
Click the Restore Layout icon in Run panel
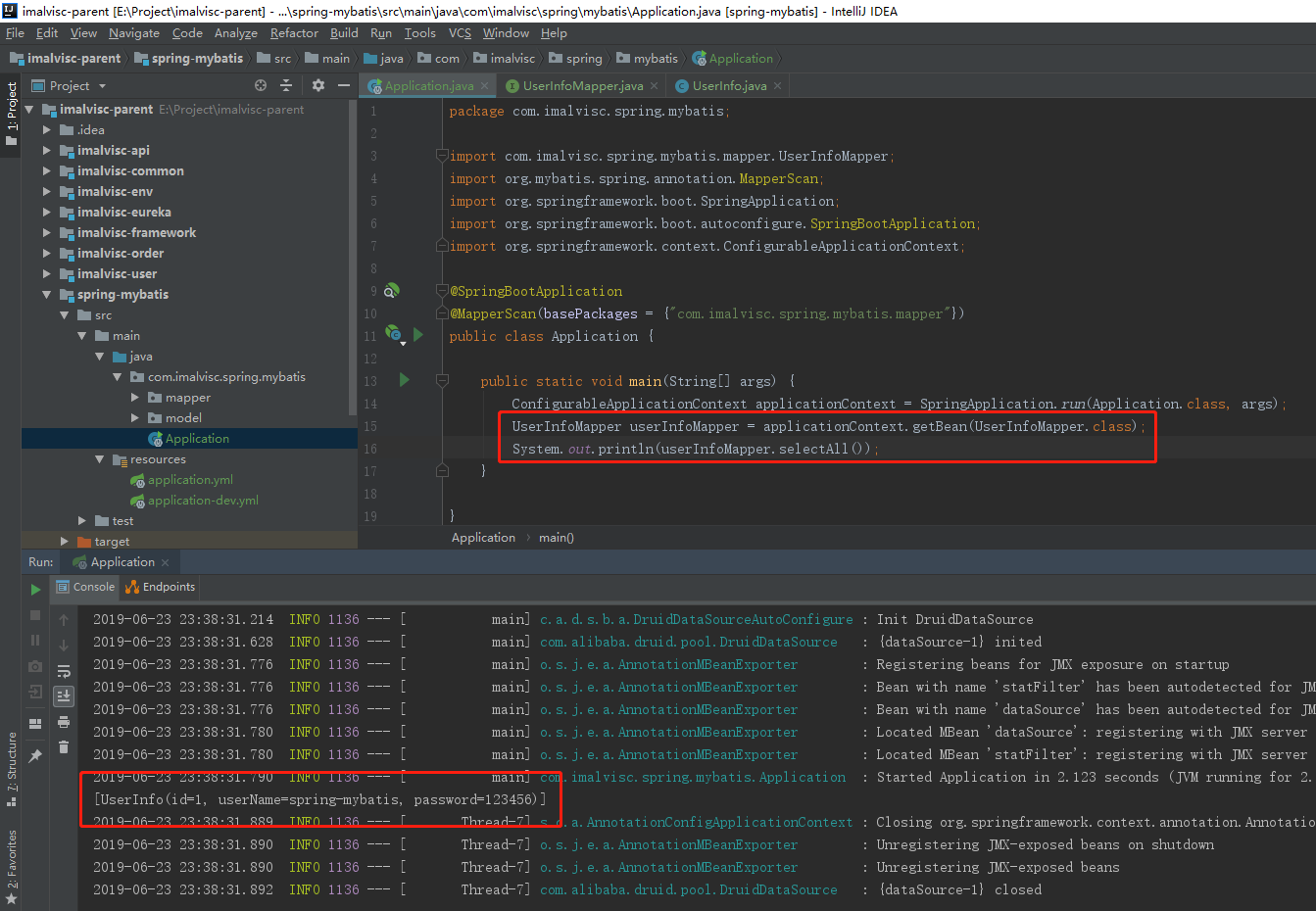[35, 724]
